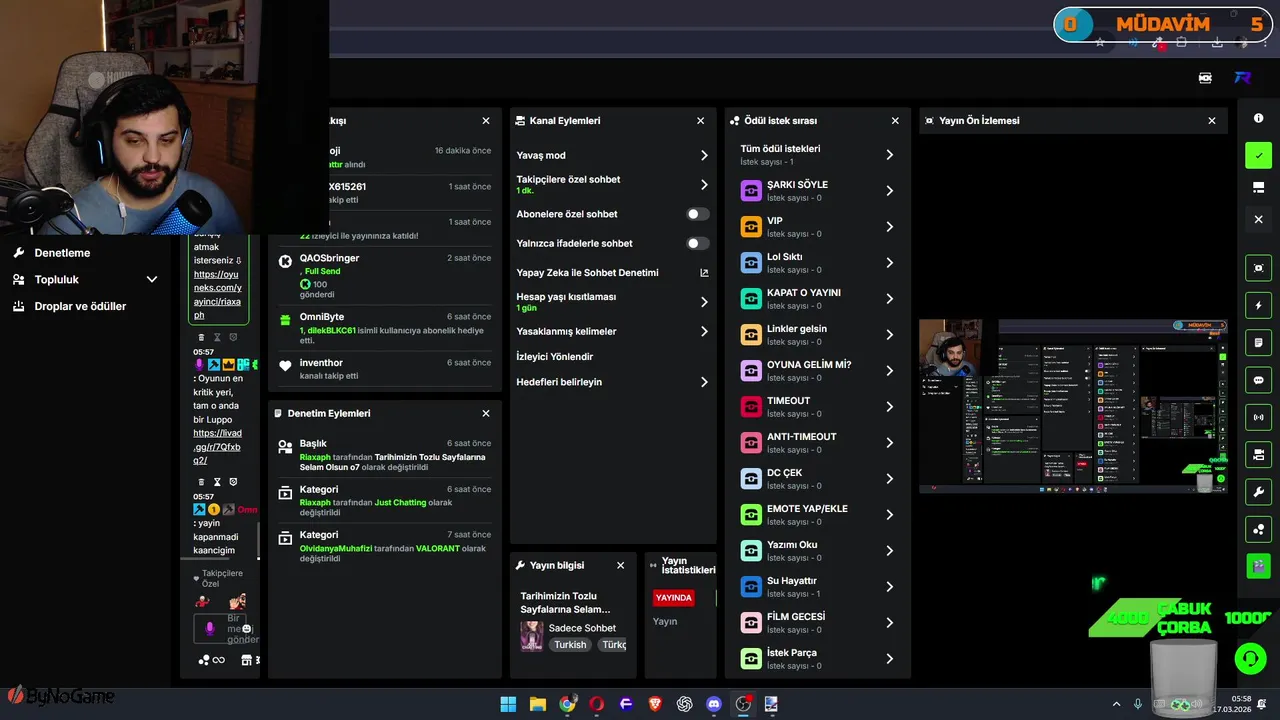Open Tüm ödül istekleri chevron

click(889, 155)
